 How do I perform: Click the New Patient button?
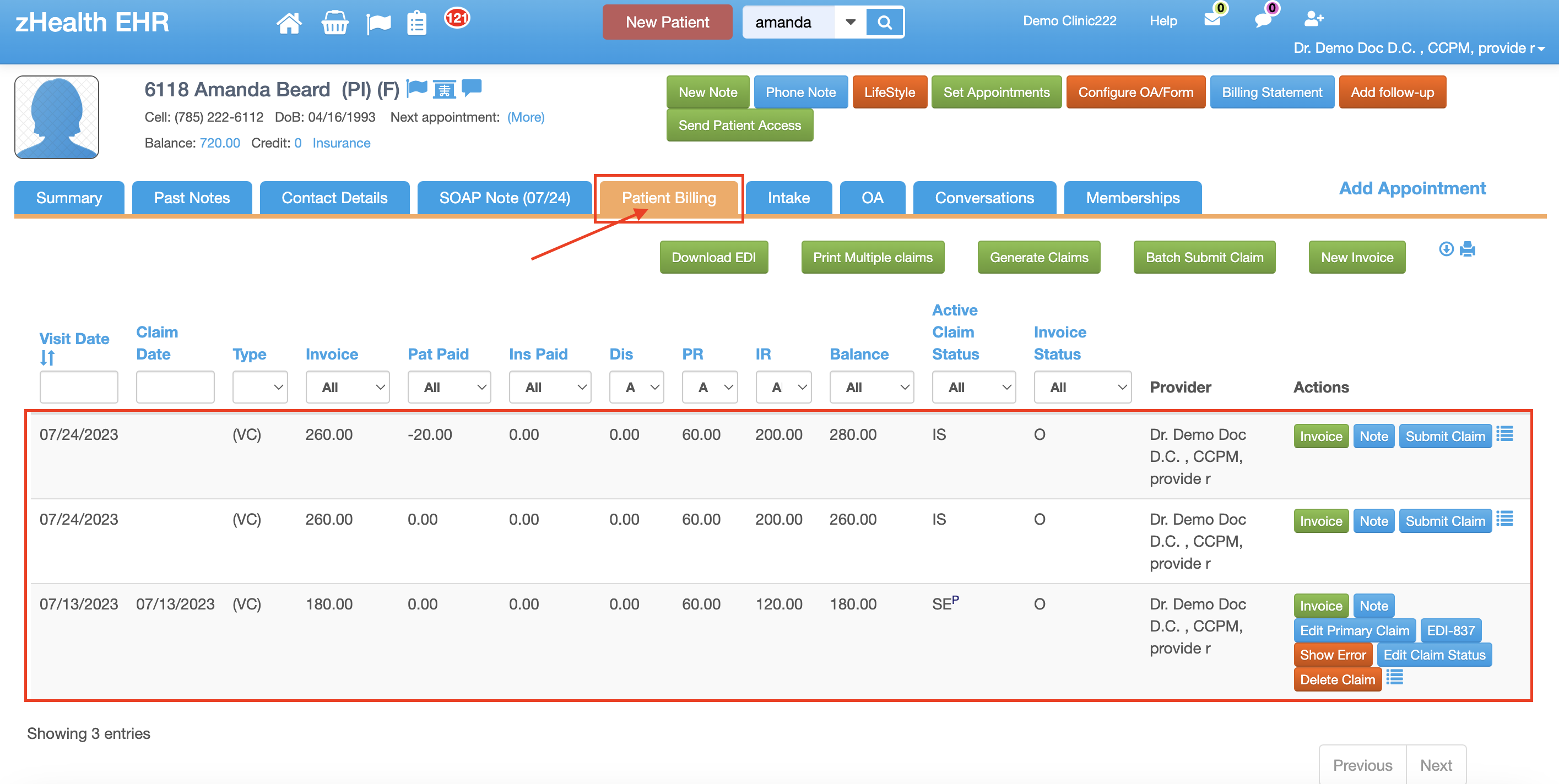pos(667,23)
